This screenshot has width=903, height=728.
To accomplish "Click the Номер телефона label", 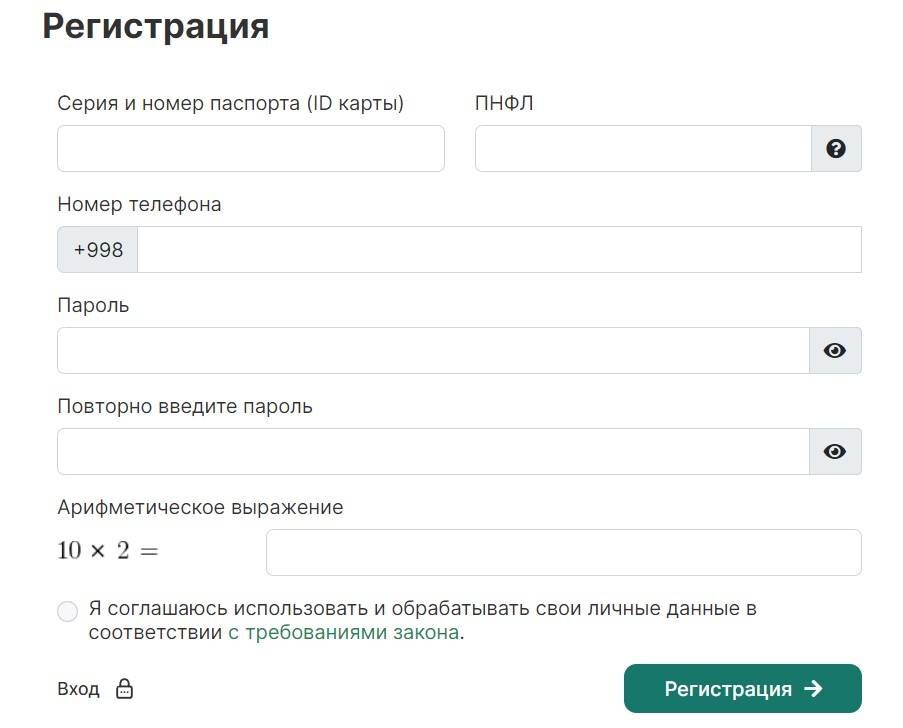I will (139, 204).
